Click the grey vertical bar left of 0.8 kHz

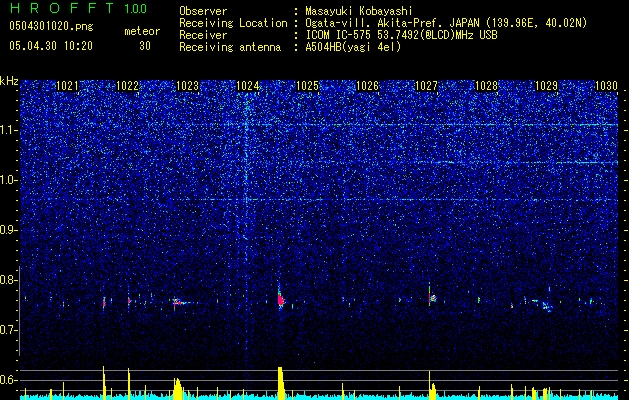click(19, 311)
